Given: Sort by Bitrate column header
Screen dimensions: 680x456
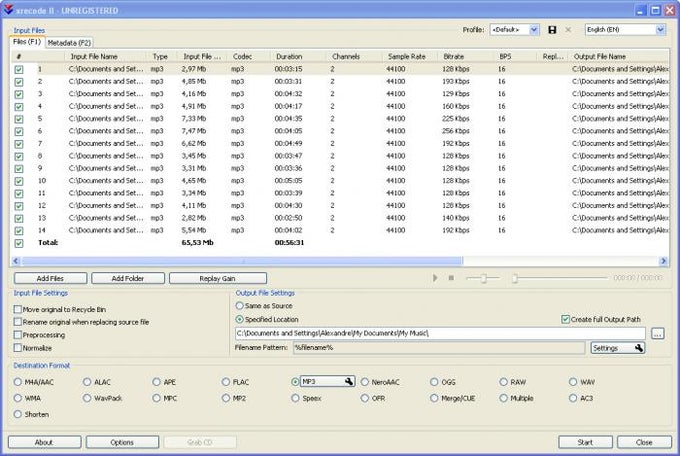Looking at the screenshot, I should (467, 56).
